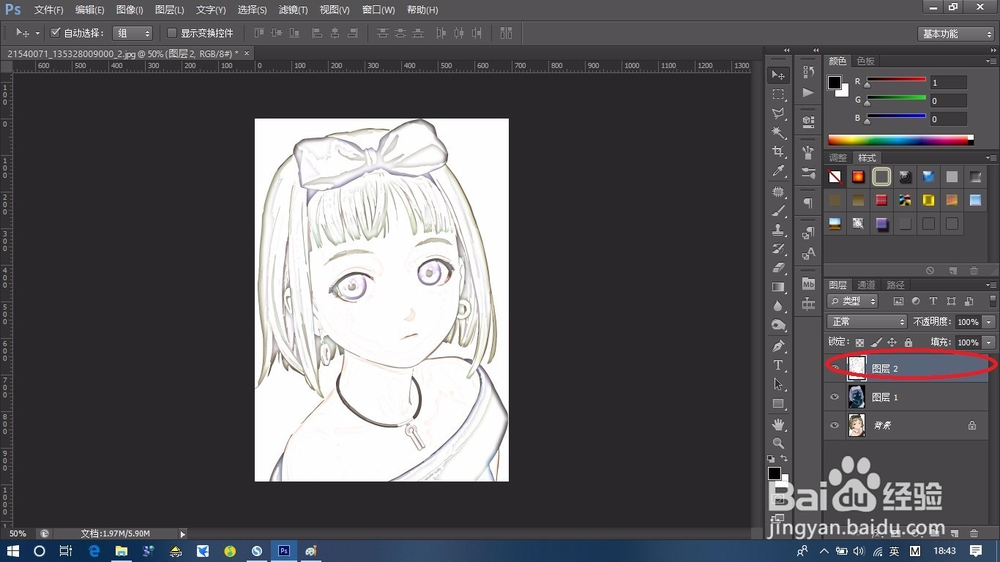The height and width of the screenshot is (562, 1000).
Task: Open the Color panel flyout menu
Action: pyautogui.click(x=990, y=61)
